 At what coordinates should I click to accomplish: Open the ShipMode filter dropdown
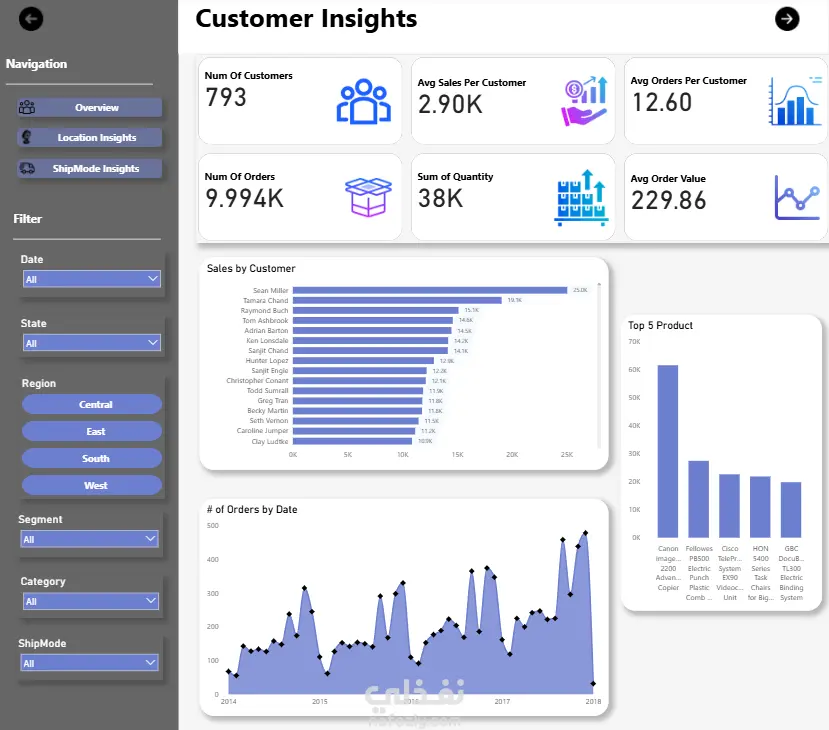[89, 663]
